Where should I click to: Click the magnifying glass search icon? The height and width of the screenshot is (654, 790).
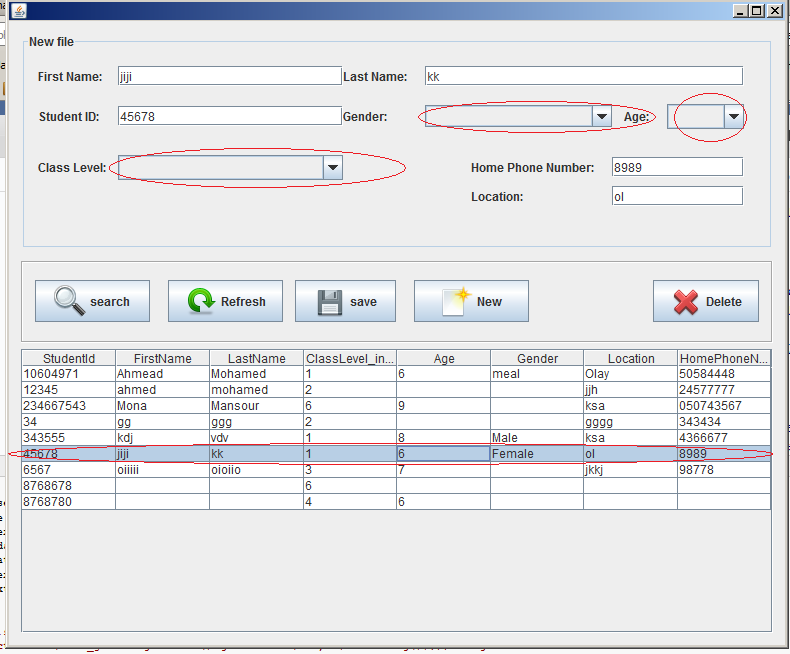click(x=69, y=301)
